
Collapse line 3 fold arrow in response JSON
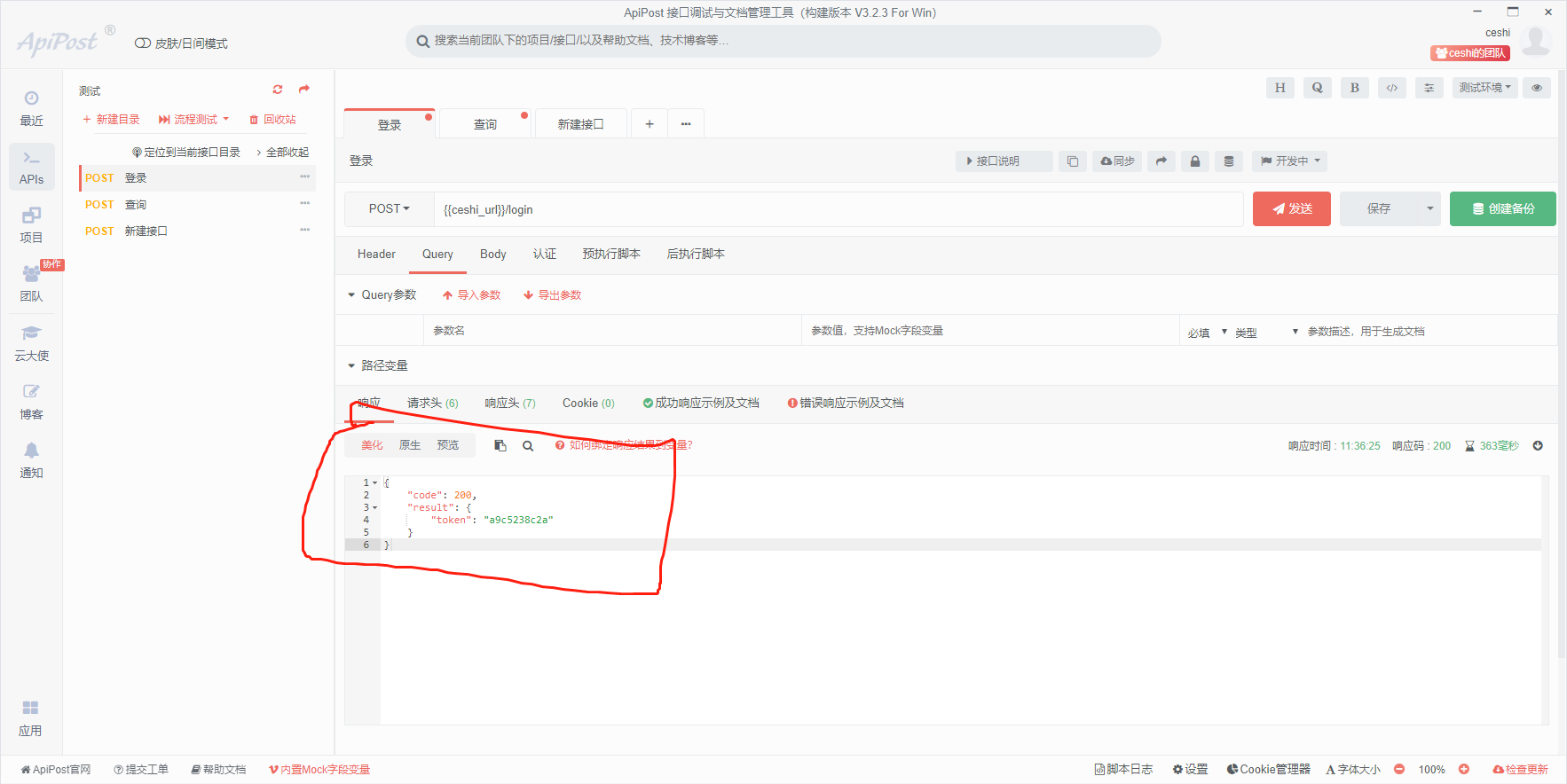[x=375, y=508]
